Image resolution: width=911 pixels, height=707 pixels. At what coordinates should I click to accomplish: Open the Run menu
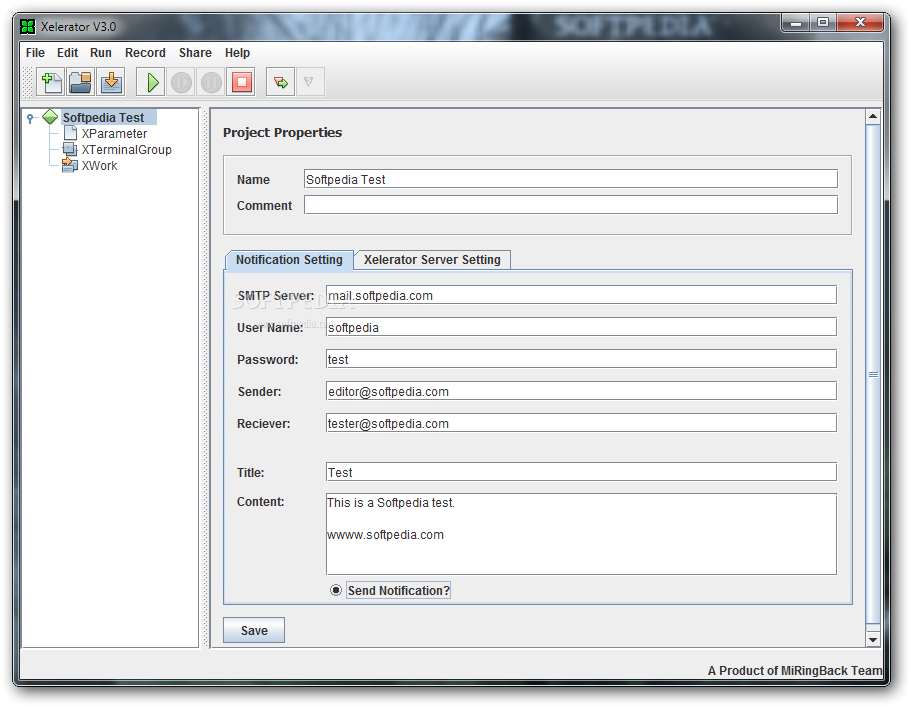tap(101, 53)
